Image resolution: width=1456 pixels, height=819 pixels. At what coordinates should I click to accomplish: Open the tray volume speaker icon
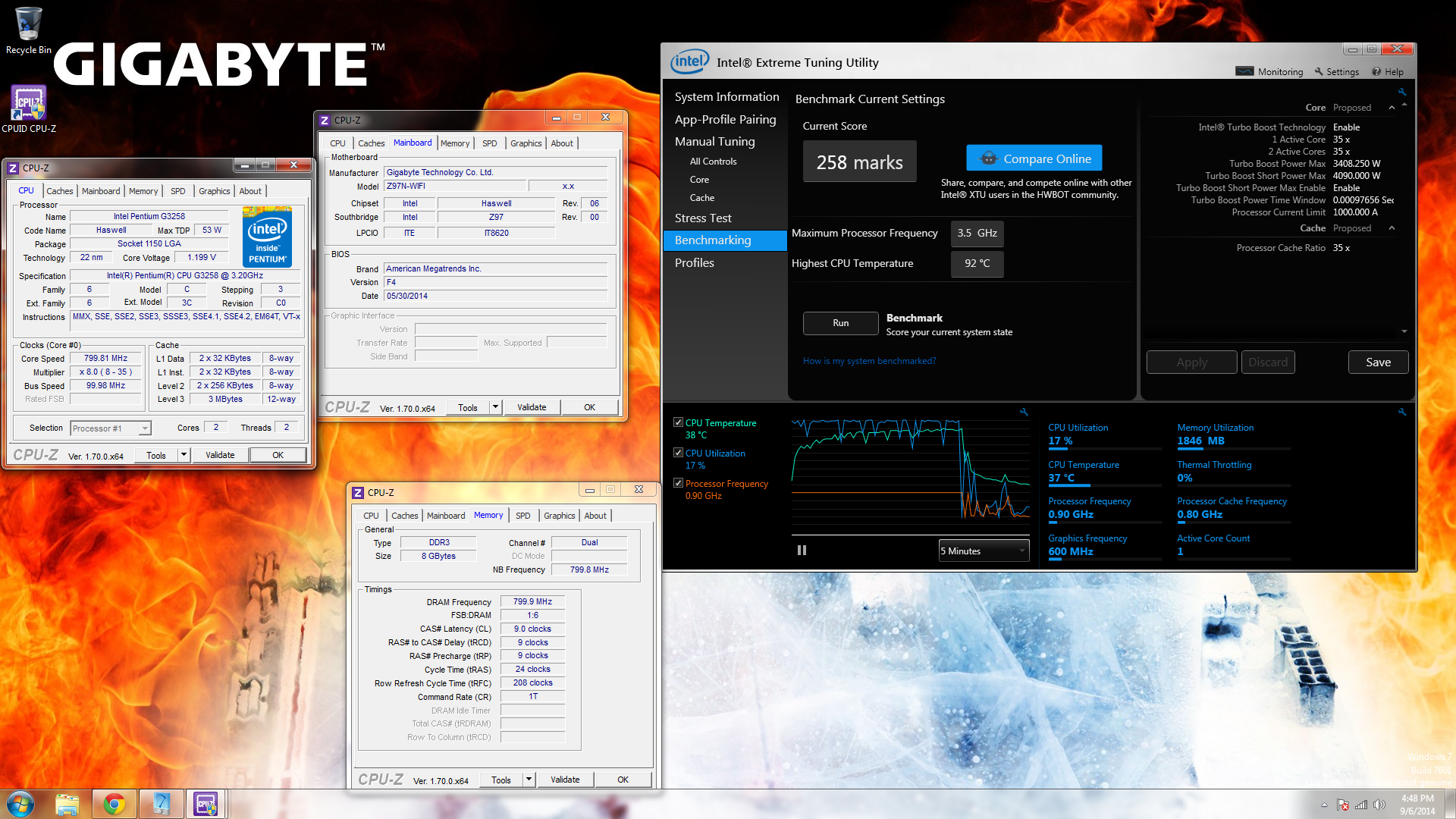click(x=1379, y=805)
